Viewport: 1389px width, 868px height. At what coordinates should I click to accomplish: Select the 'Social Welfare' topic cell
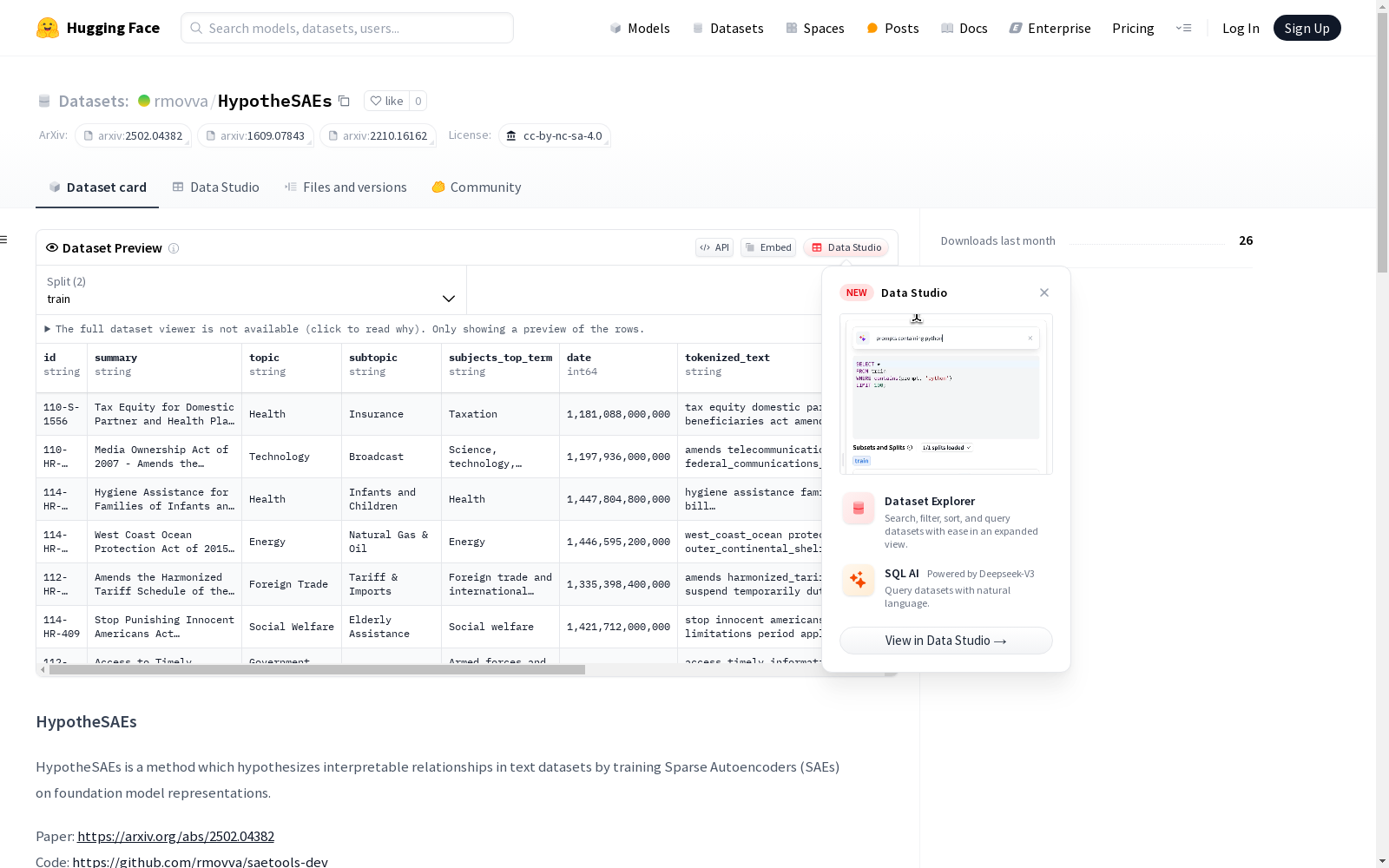coord(292,627)
